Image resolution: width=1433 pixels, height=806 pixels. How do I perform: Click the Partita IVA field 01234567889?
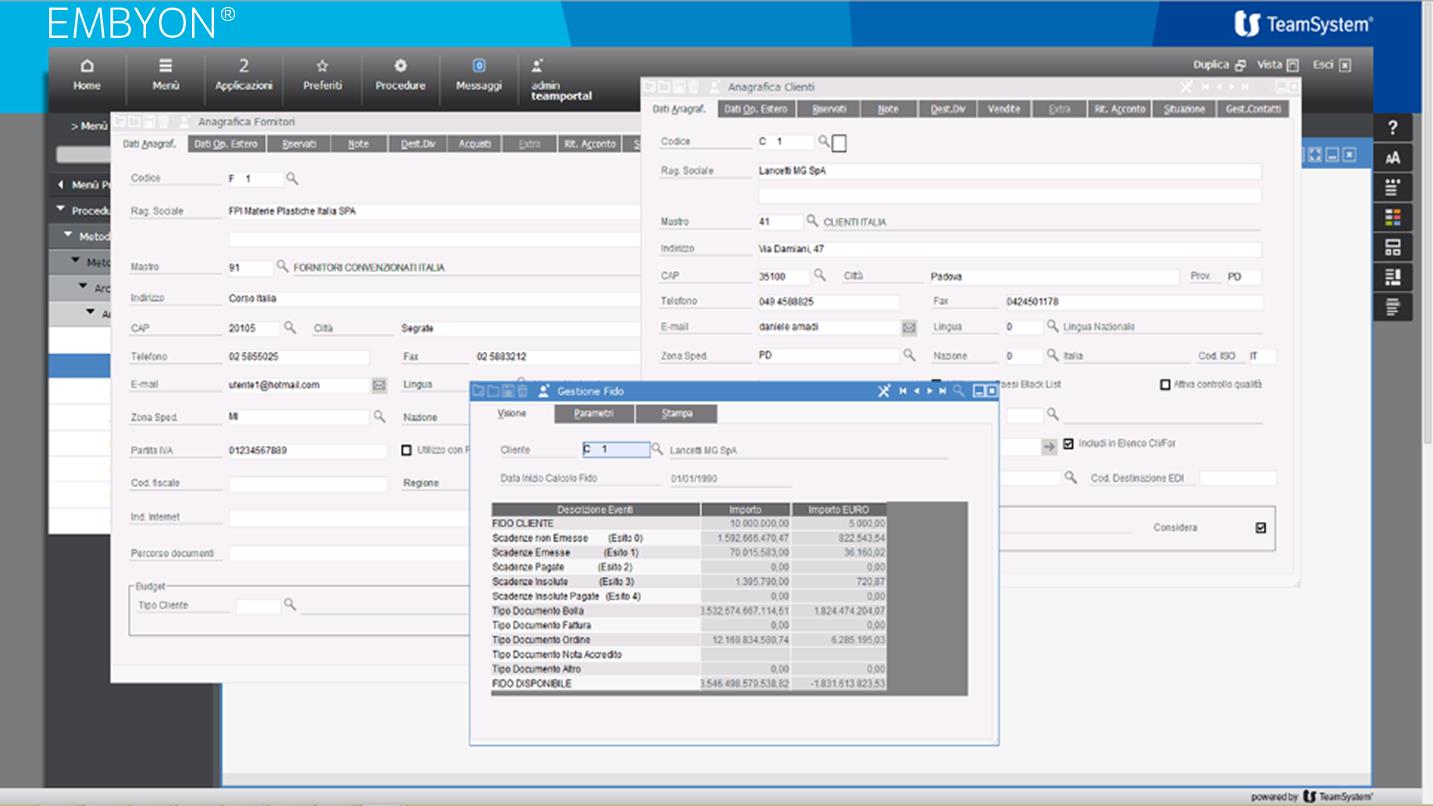pos(307,451)
